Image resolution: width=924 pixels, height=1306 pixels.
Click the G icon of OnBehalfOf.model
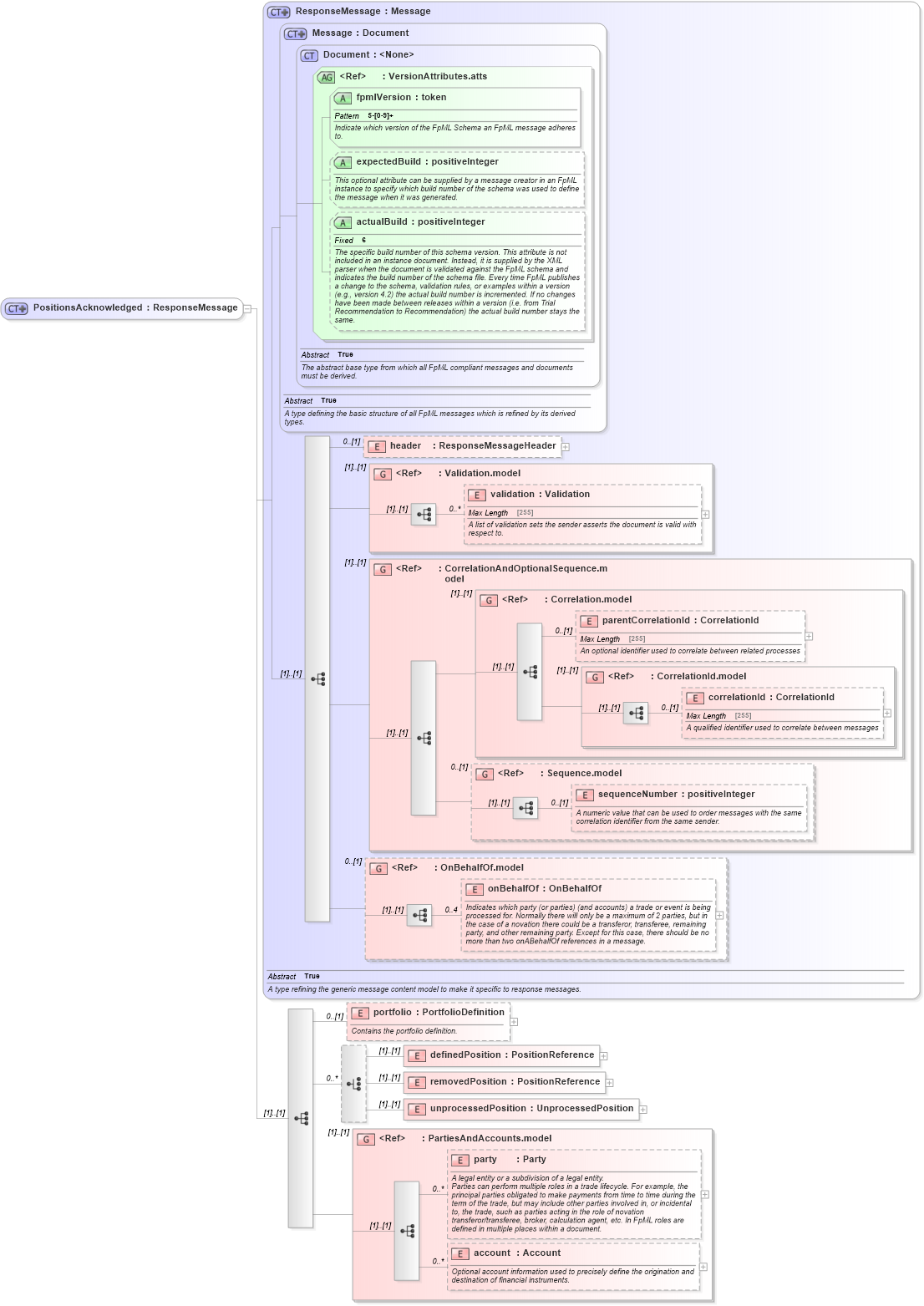pos(378,869)
